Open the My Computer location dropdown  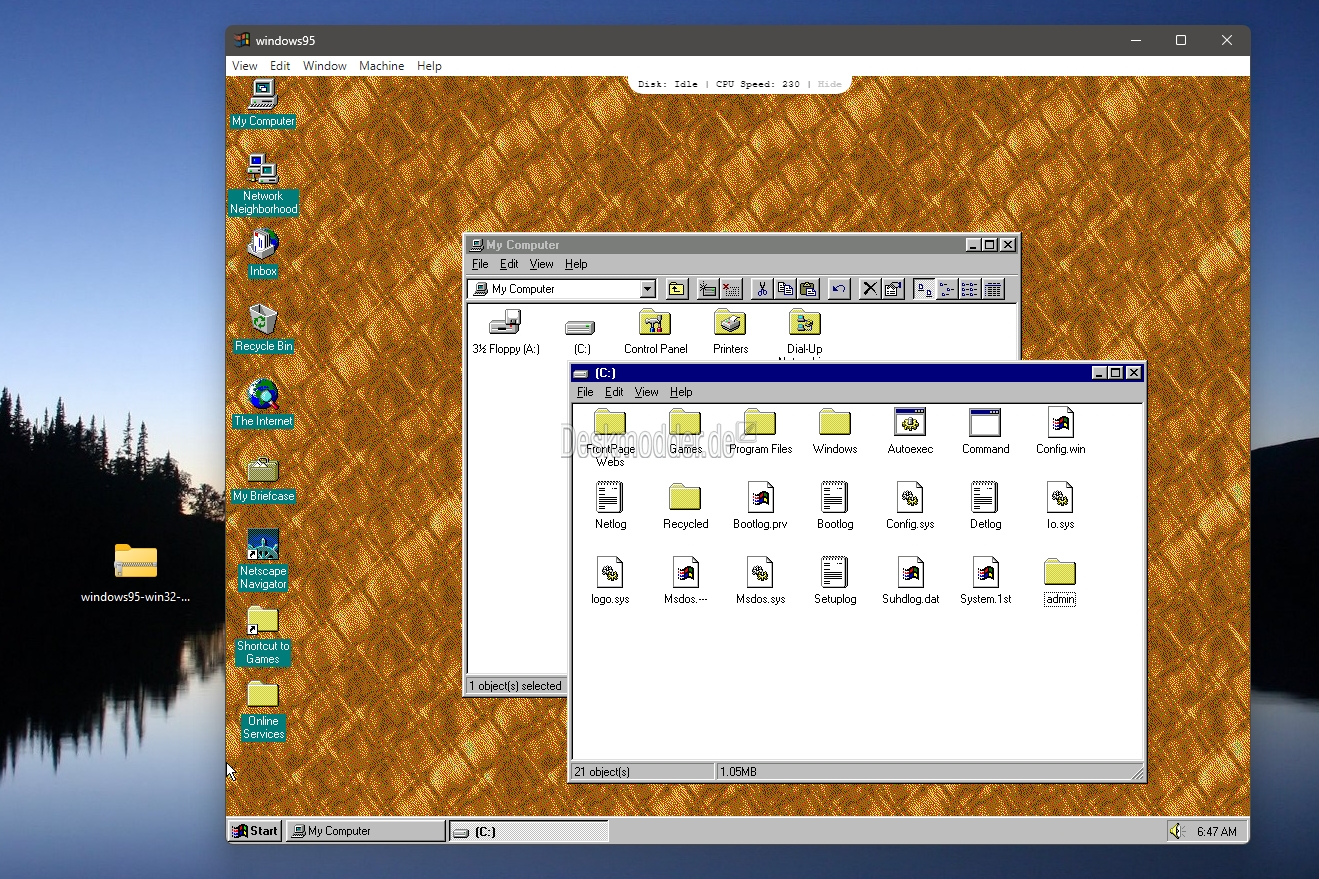coord(647,289)
